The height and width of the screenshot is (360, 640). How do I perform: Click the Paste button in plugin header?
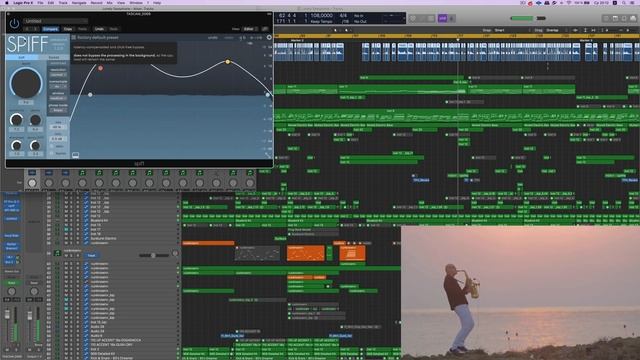coord(82,29)
